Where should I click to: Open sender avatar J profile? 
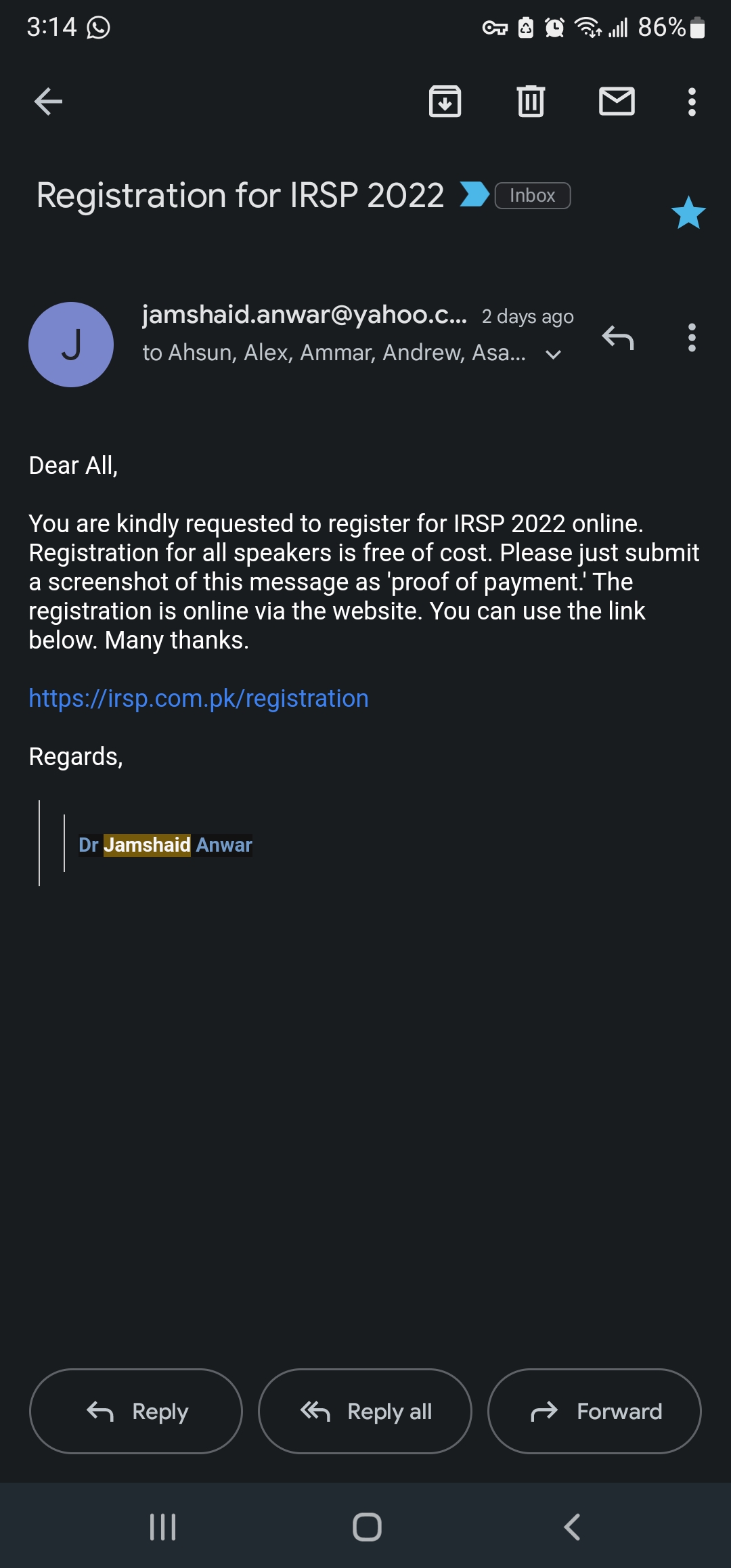click(71, 345)
